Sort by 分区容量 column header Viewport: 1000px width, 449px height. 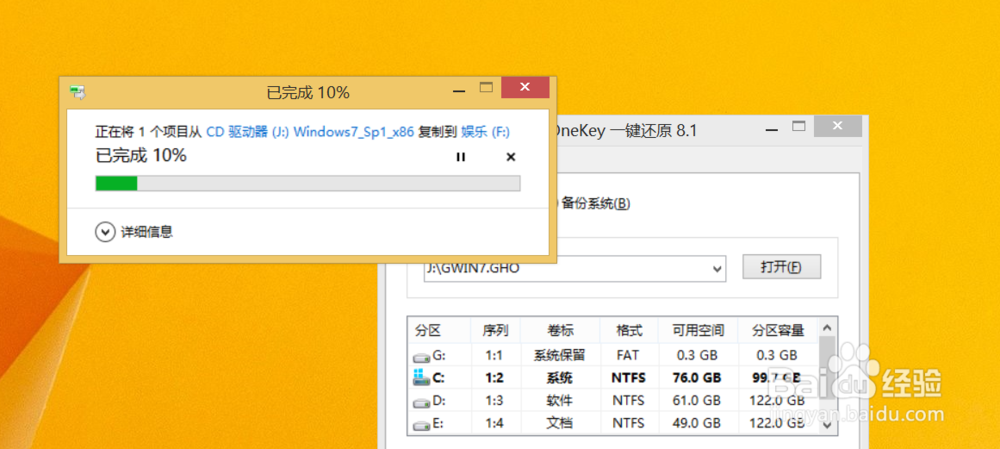[777, 330]
